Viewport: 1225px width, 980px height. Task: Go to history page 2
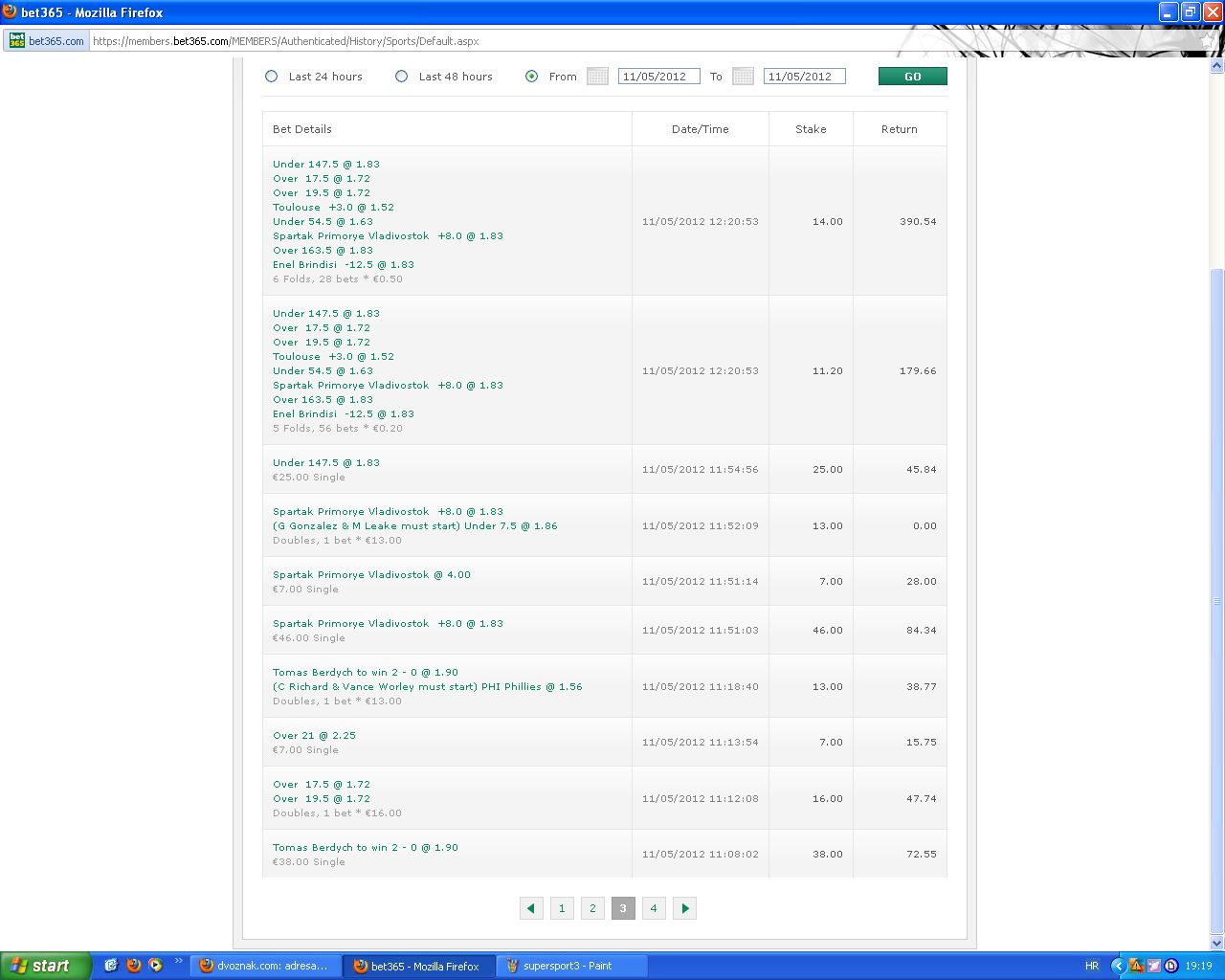[x=592, y=908]
